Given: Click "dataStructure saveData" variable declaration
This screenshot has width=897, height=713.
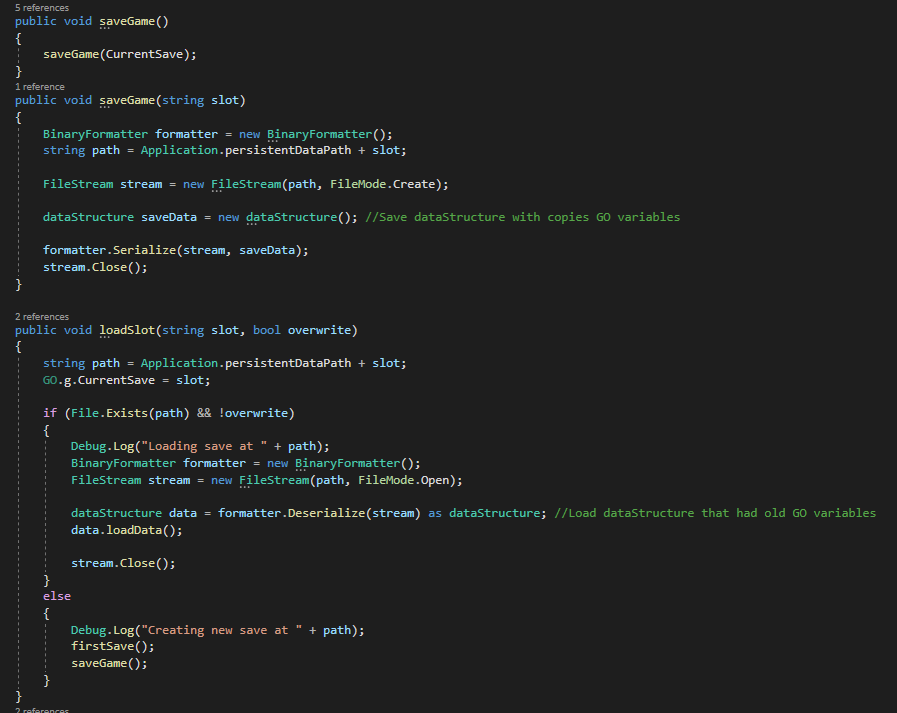Looking at the screenshot, I should (x=120, y=217).
